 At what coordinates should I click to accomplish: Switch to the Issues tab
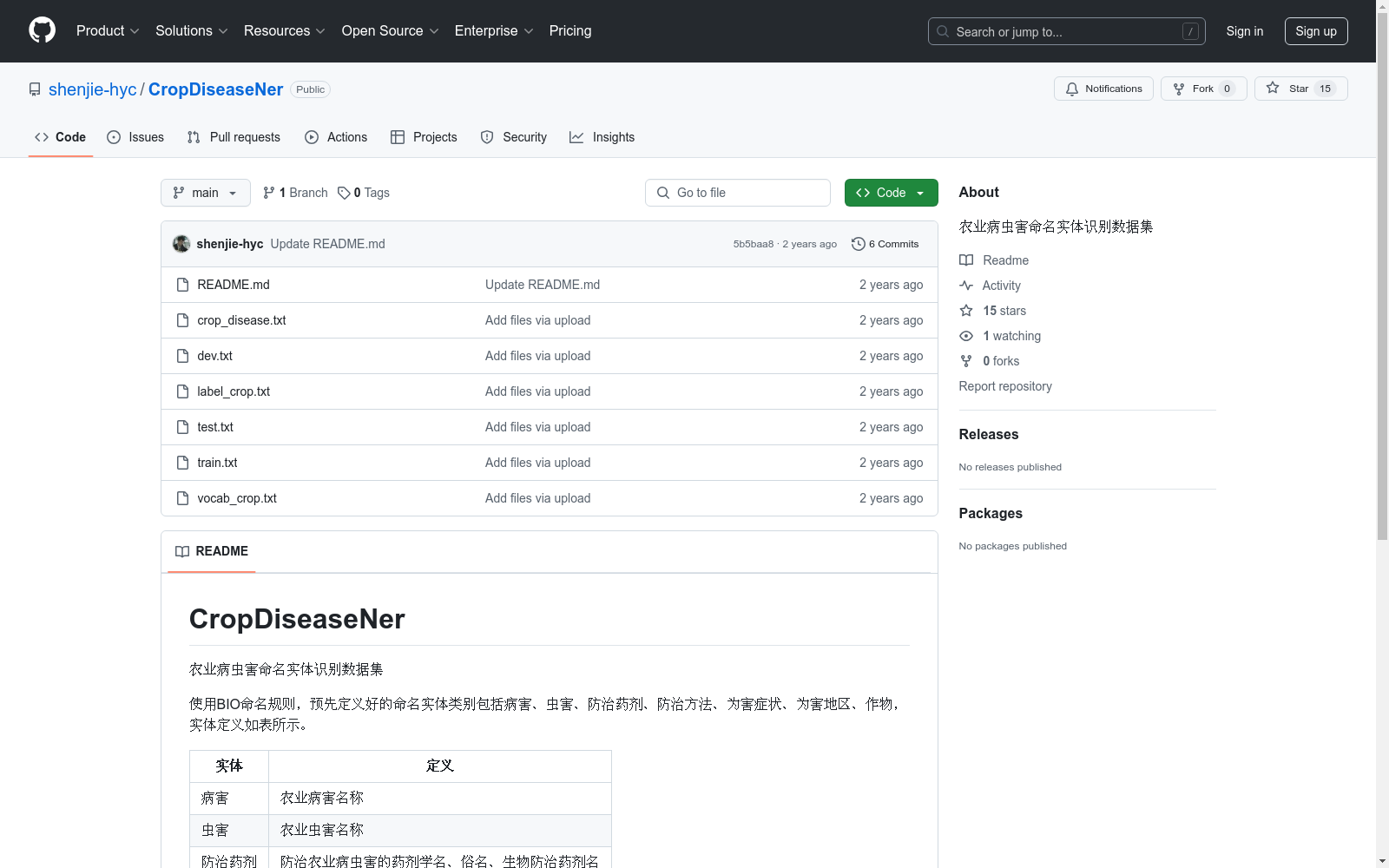click(135, 137)
